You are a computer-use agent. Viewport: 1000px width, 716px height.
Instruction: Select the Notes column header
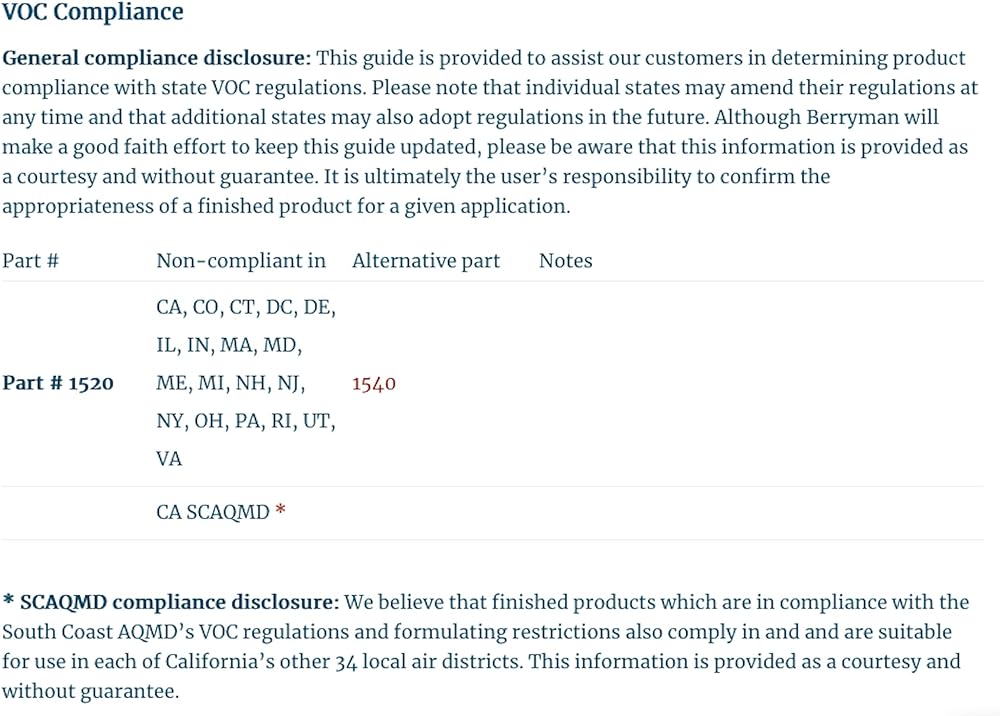pyautogui.click(x=565, y=261)
